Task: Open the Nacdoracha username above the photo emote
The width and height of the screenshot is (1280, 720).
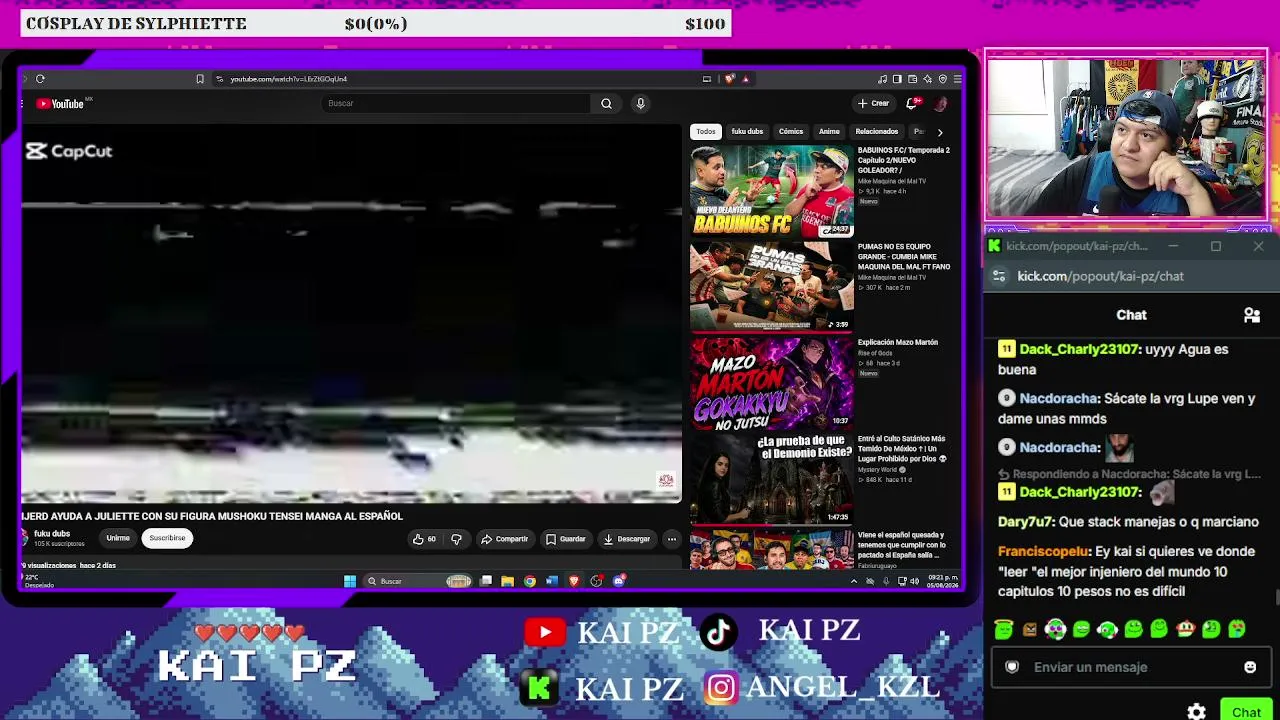Action: pos(1059,448)
